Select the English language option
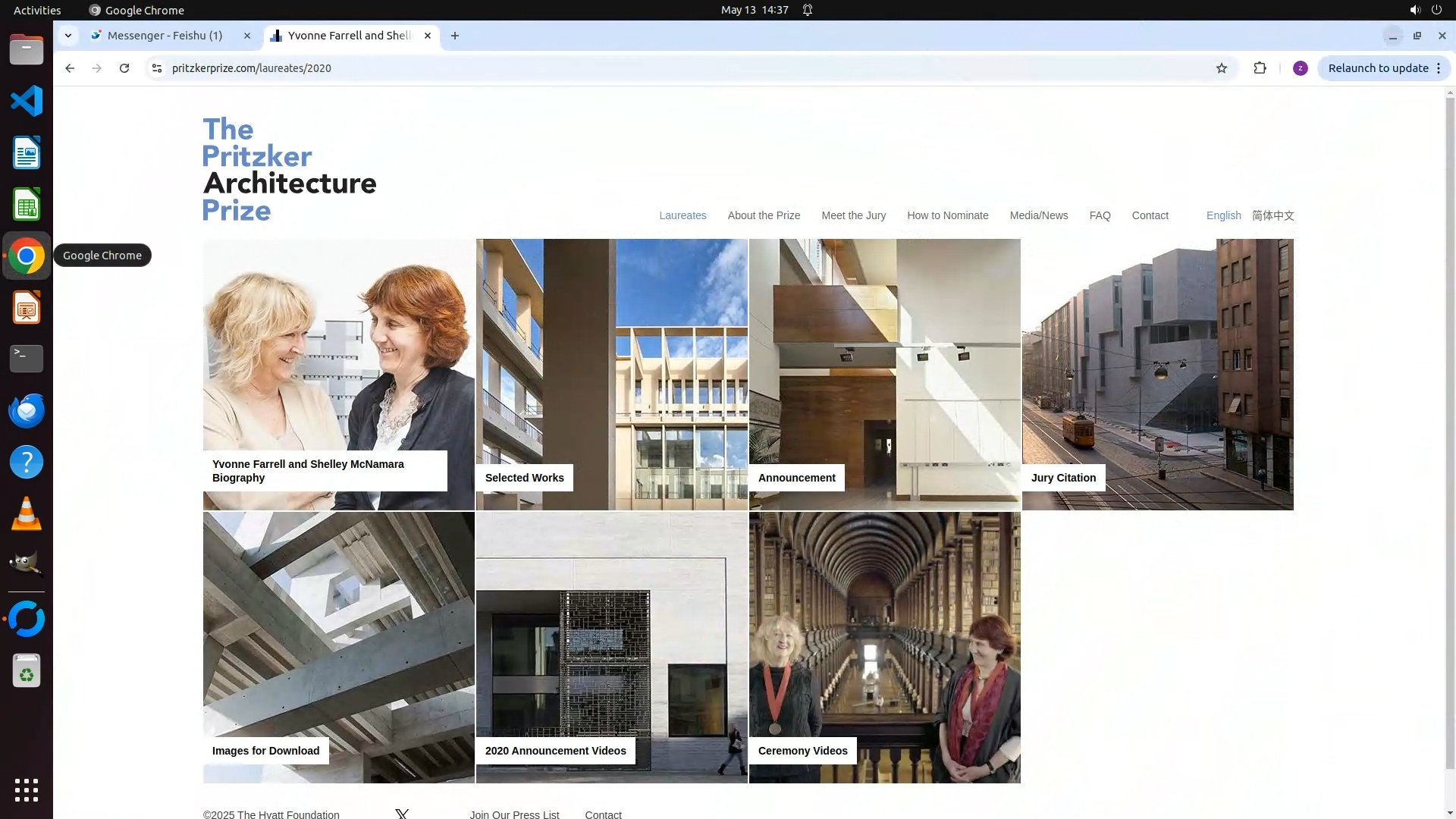 (x=1223, y=215)
